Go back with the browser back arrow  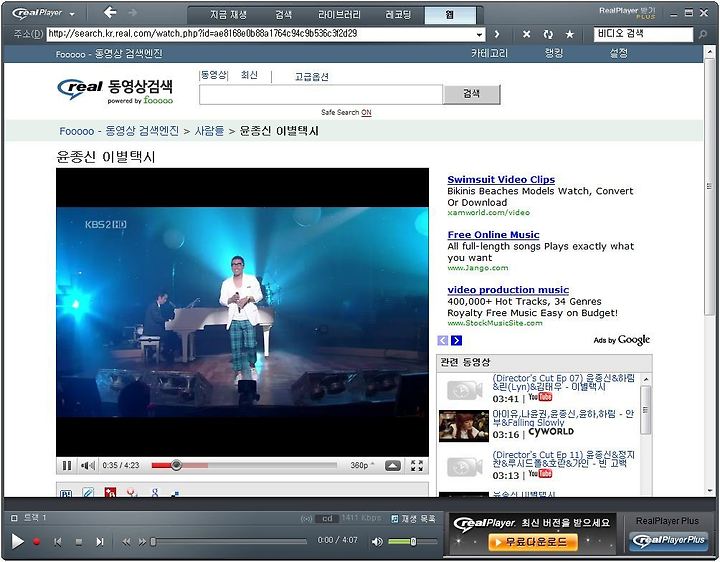[x=110, y=12]
